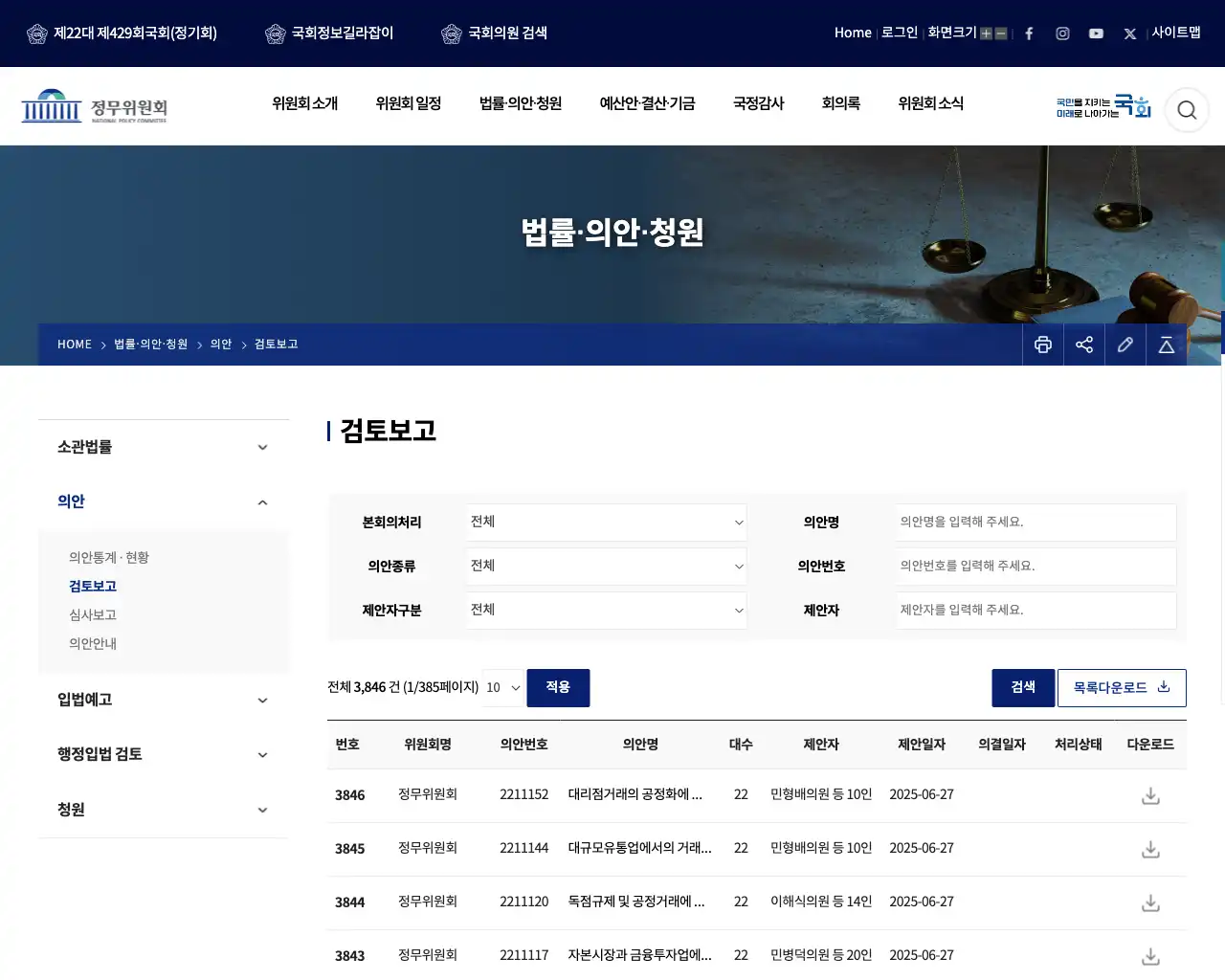1225x980 pixels.
Task: Open the 국정감사 menu
Action: (759, 103)
